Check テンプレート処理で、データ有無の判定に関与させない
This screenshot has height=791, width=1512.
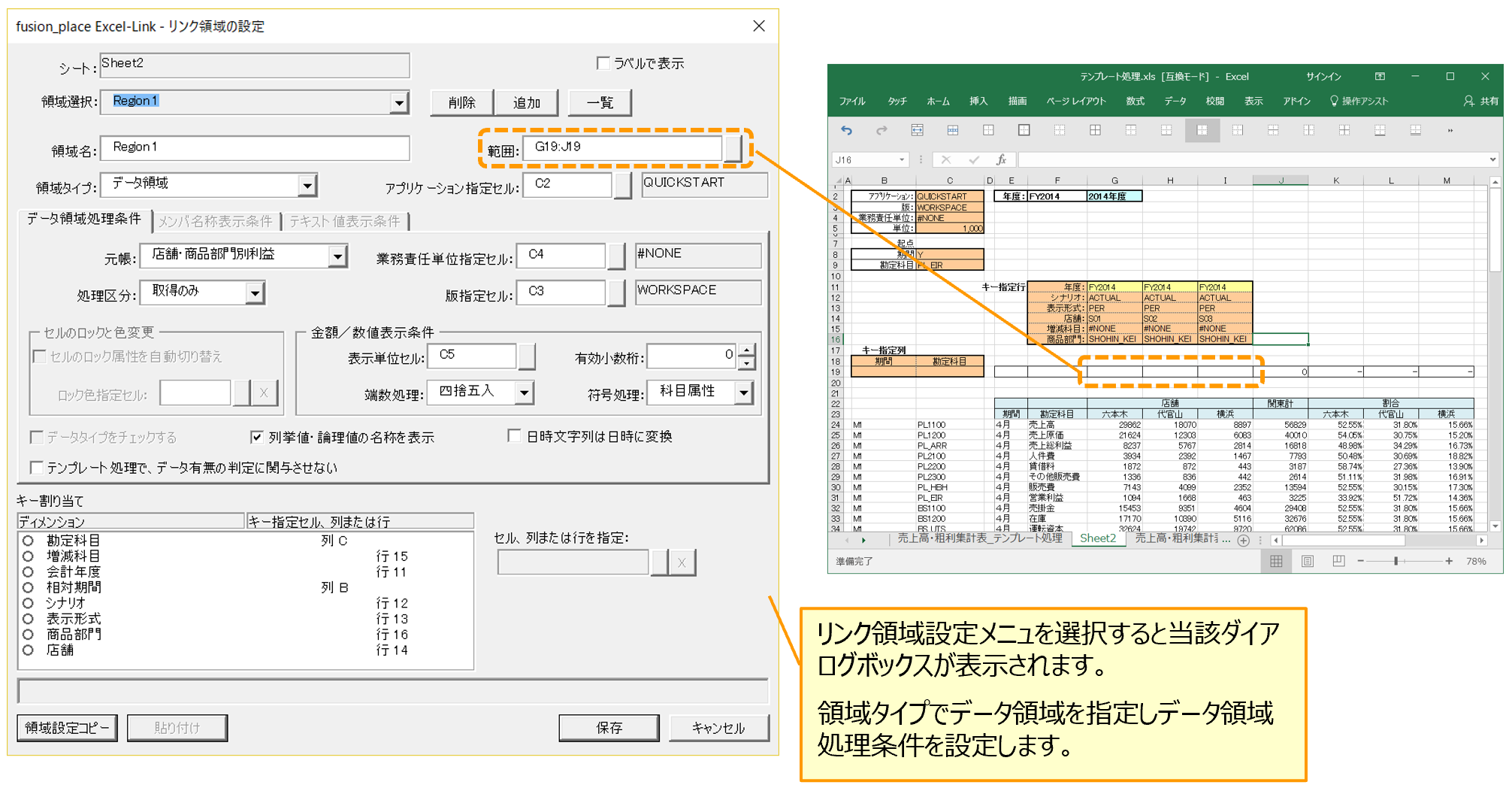click(35, 468)
